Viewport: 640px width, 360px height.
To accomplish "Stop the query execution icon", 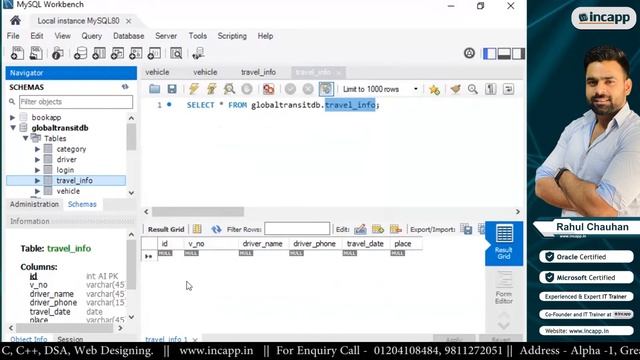I will [247, 89].
